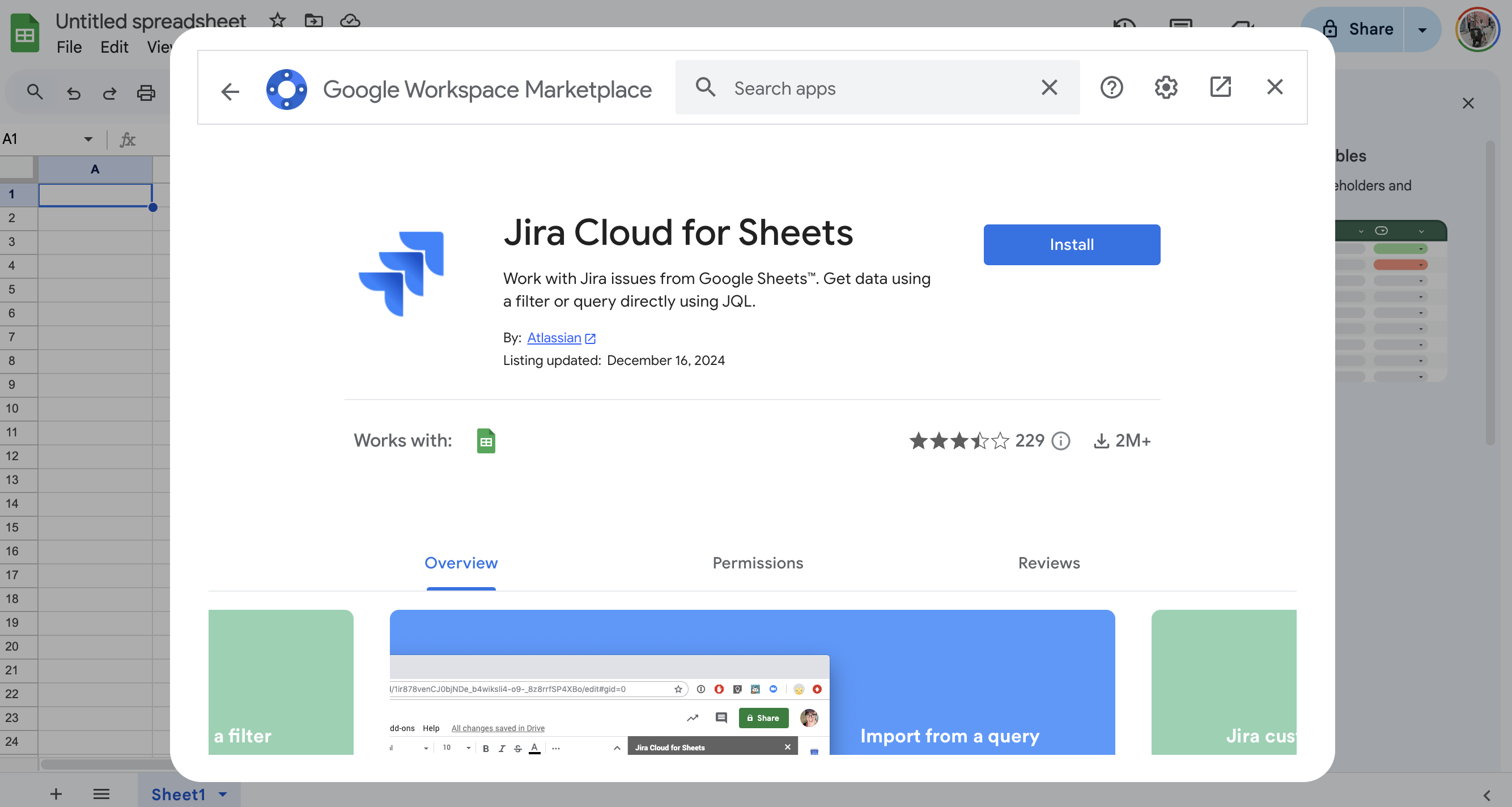
Task: Switch to the Permissions tab
Action: (757, 562)
